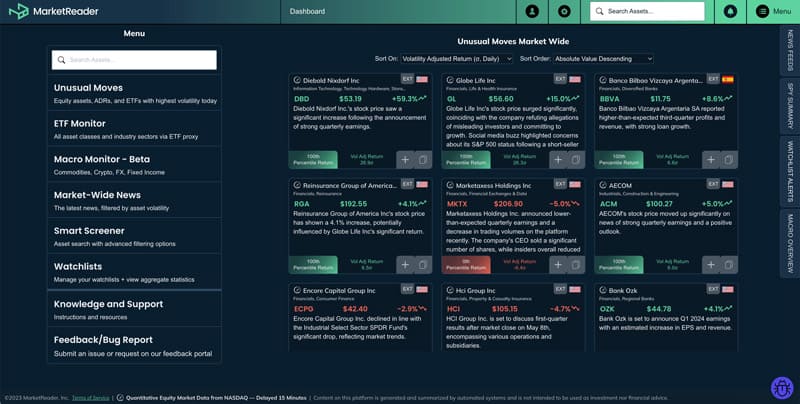Open Knowledge and Support
Viewport: 800px width, 404px height.
134,309
